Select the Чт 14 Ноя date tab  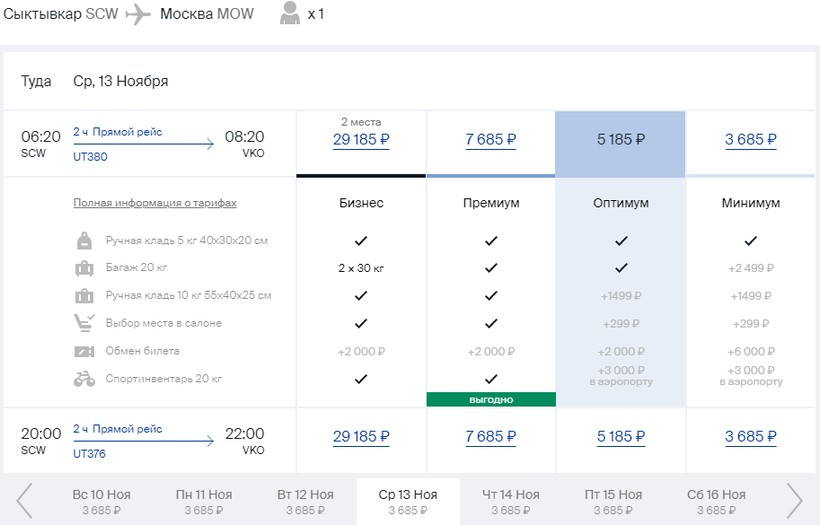click(511, 501)
